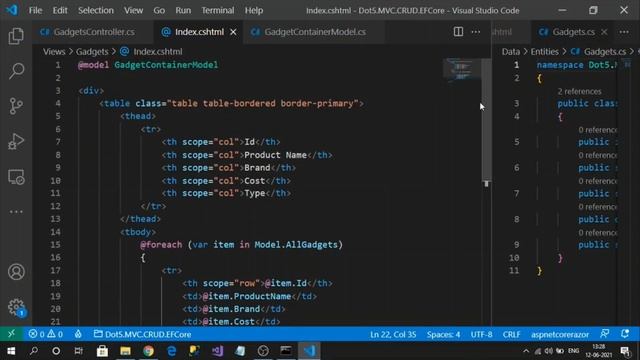The height and width of the screenshot is (360, 640).
Task: Open Windows Start menu
Action: [x=11, y=351]
